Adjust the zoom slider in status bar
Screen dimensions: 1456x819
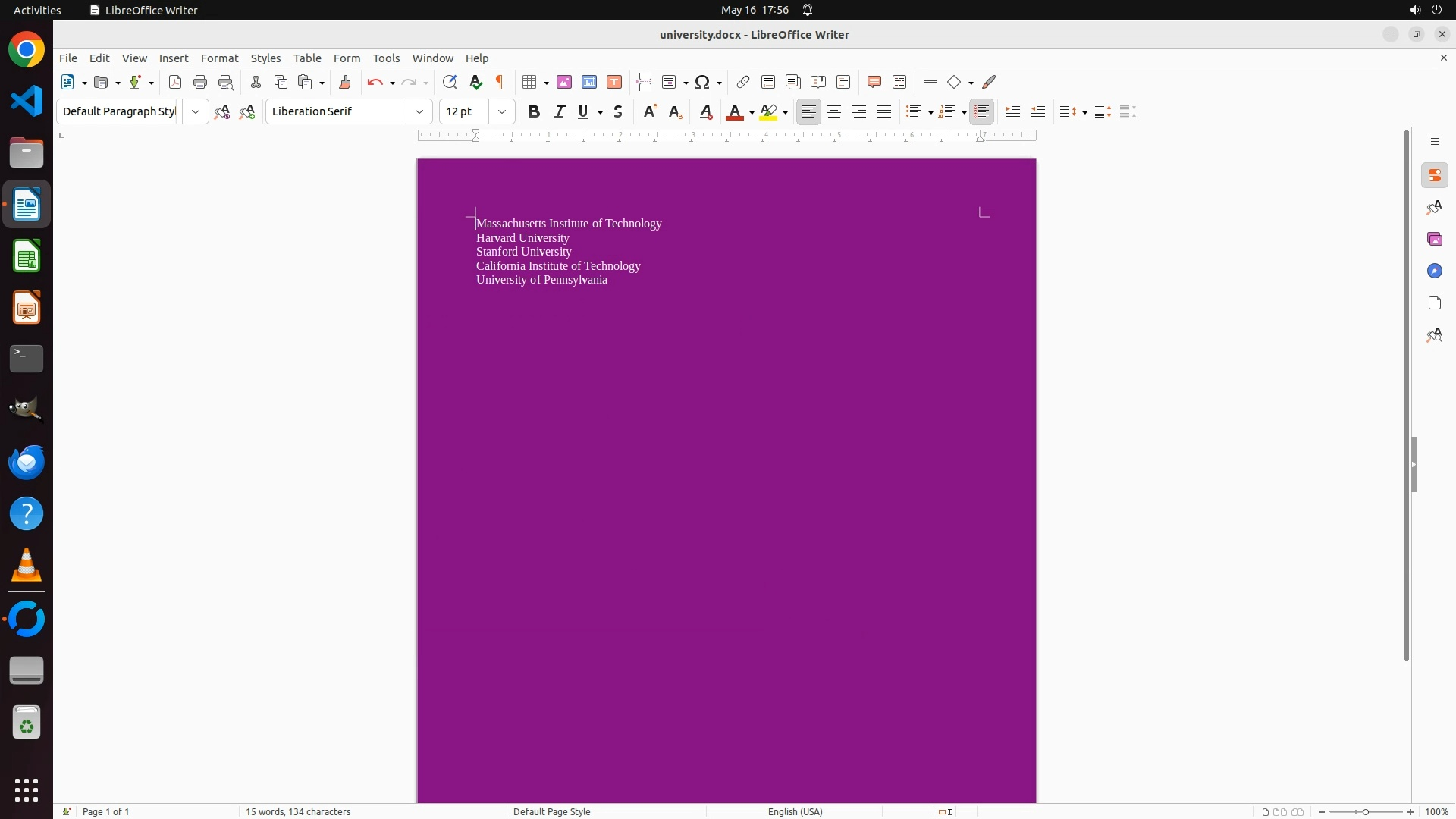click(x=1366, y=811)
